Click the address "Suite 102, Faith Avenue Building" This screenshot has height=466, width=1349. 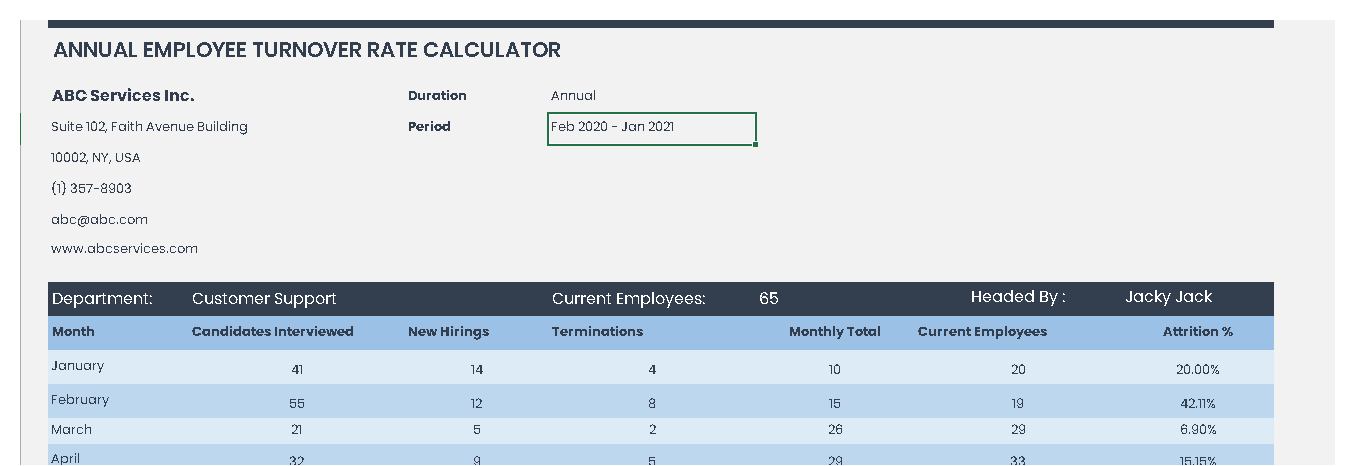(x=150, y=127)
